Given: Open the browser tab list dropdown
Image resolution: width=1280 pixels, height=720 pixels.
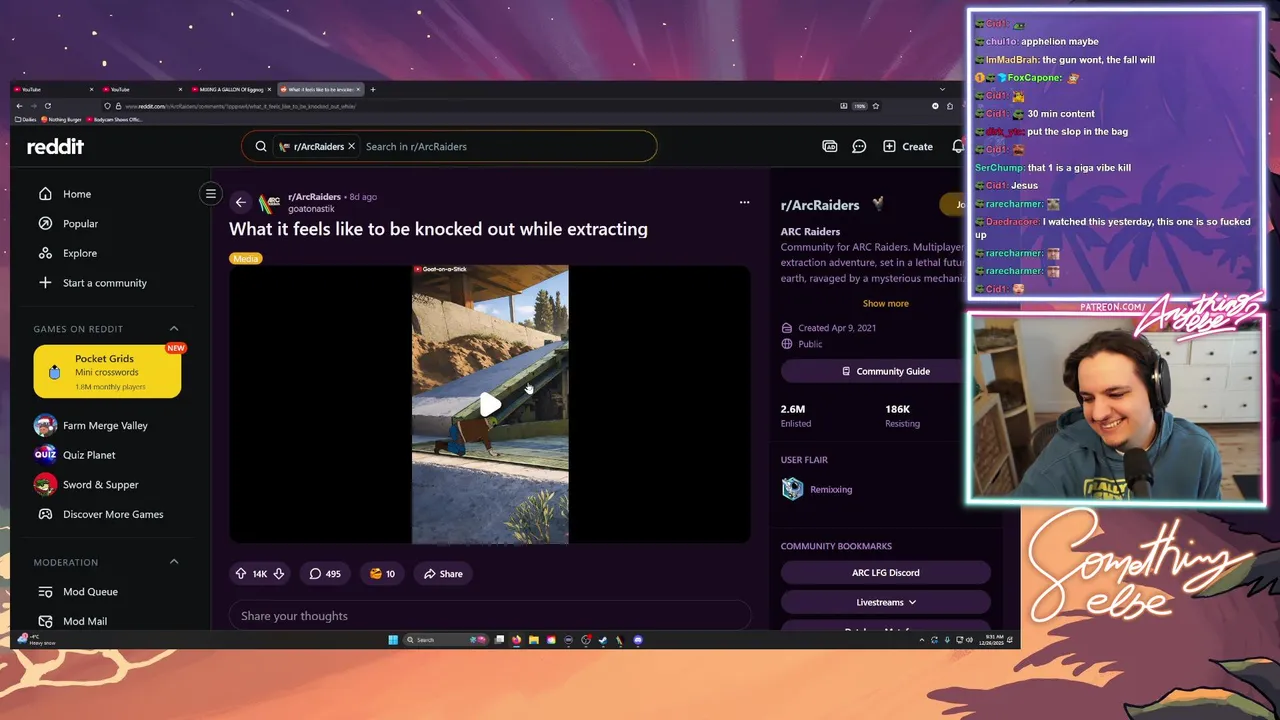Looking at the screenshot, I should [942, 89].
